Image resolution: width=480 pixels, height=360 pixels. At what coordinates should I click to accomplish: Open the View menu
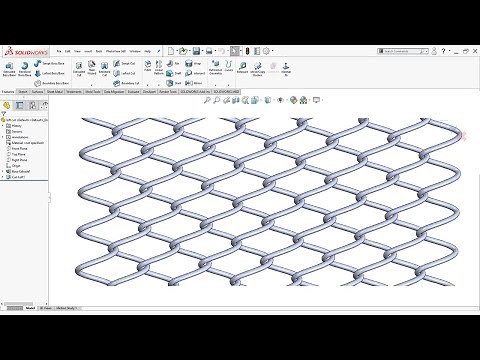click(x=77, y=51)
